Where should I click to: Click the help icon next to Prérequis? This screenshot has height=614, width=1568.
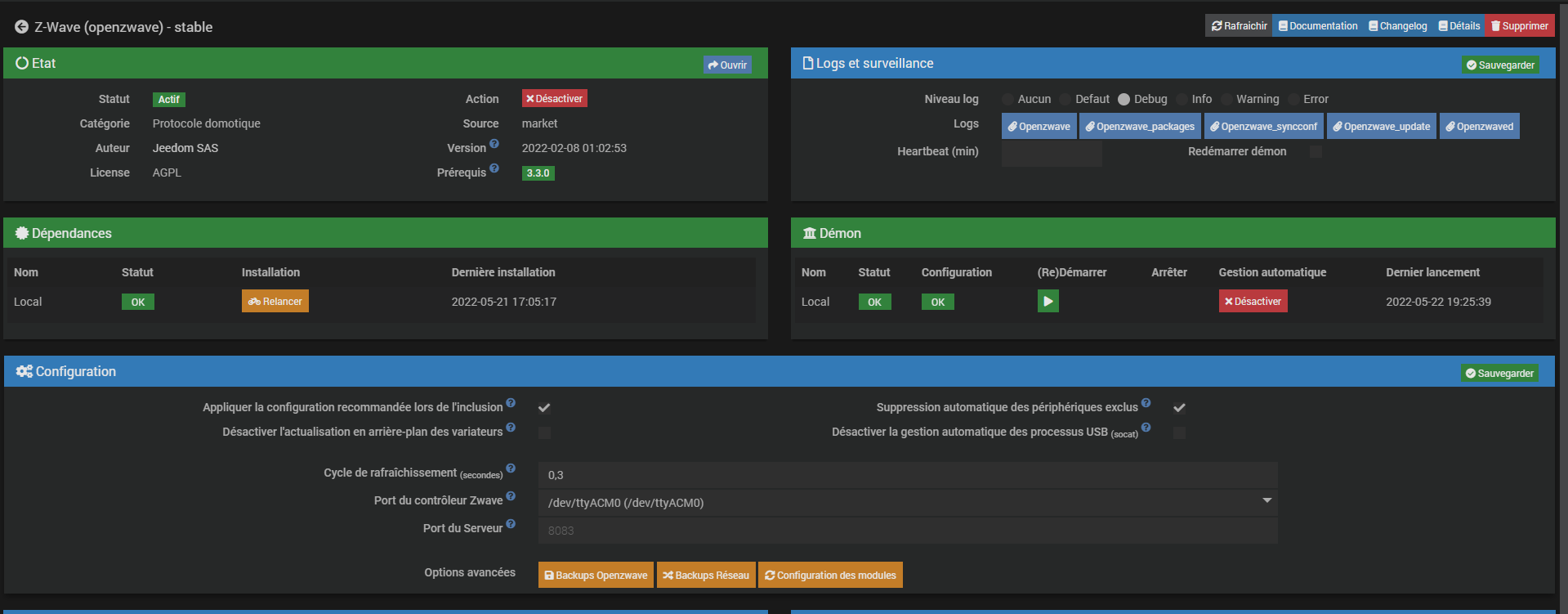coord(494,168)
